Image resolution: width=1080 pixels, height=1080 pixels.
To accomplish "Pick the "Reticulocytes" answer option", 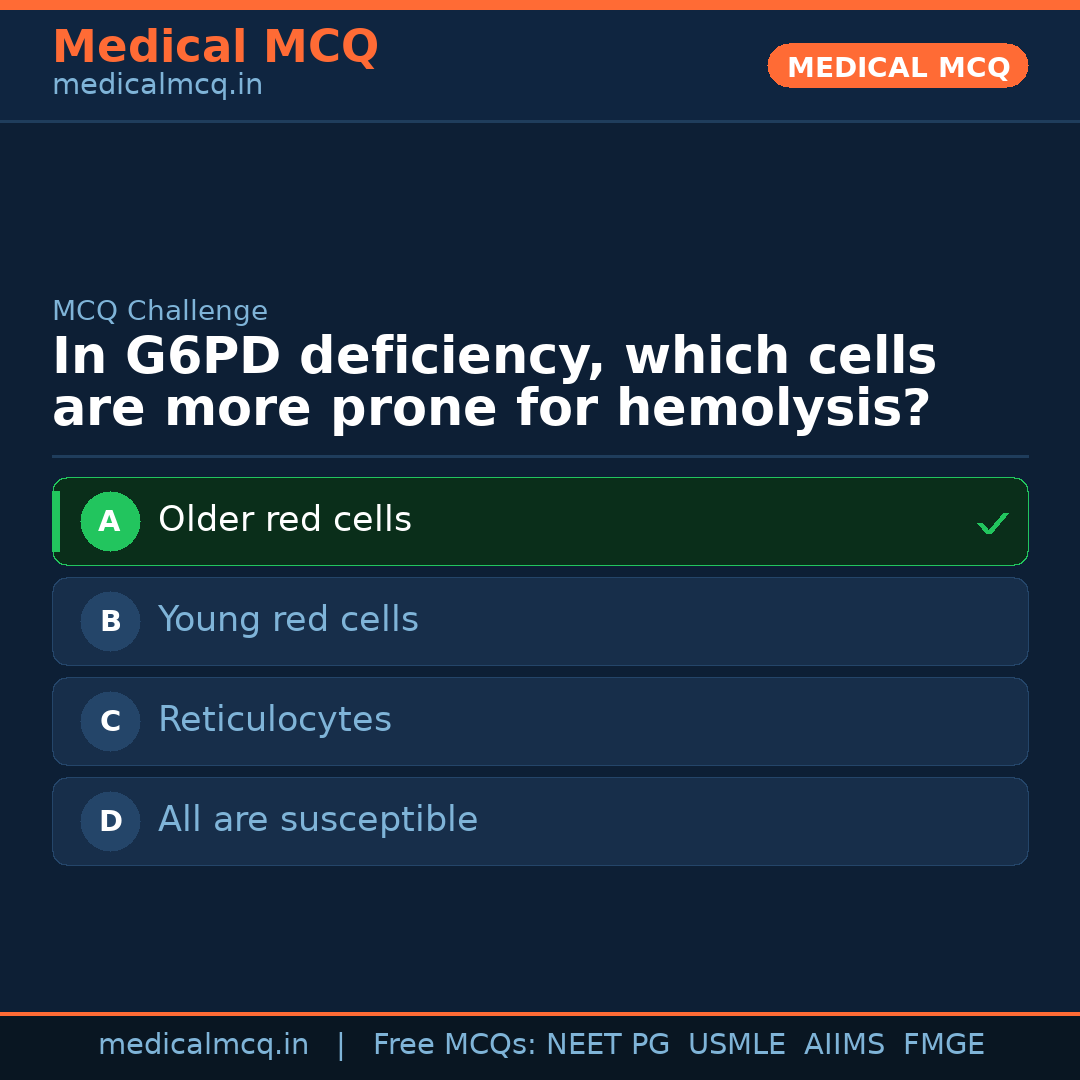I will (x=275, y=720).
